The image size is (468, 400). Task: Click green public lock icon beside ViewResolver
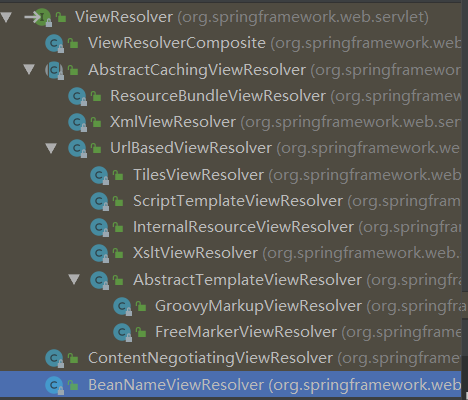coord(61,17)
